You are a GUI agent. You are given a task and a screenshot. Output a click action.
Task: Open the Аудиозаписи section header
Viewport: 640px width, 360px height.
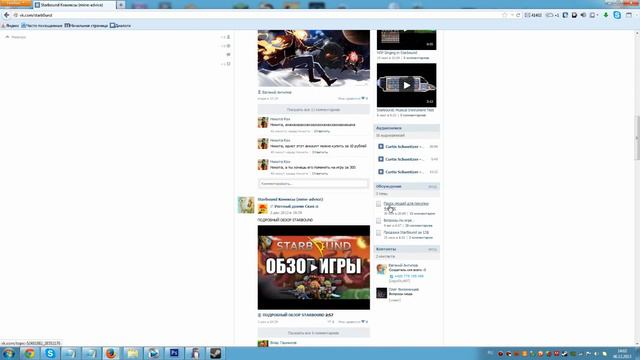pos(407,128)
